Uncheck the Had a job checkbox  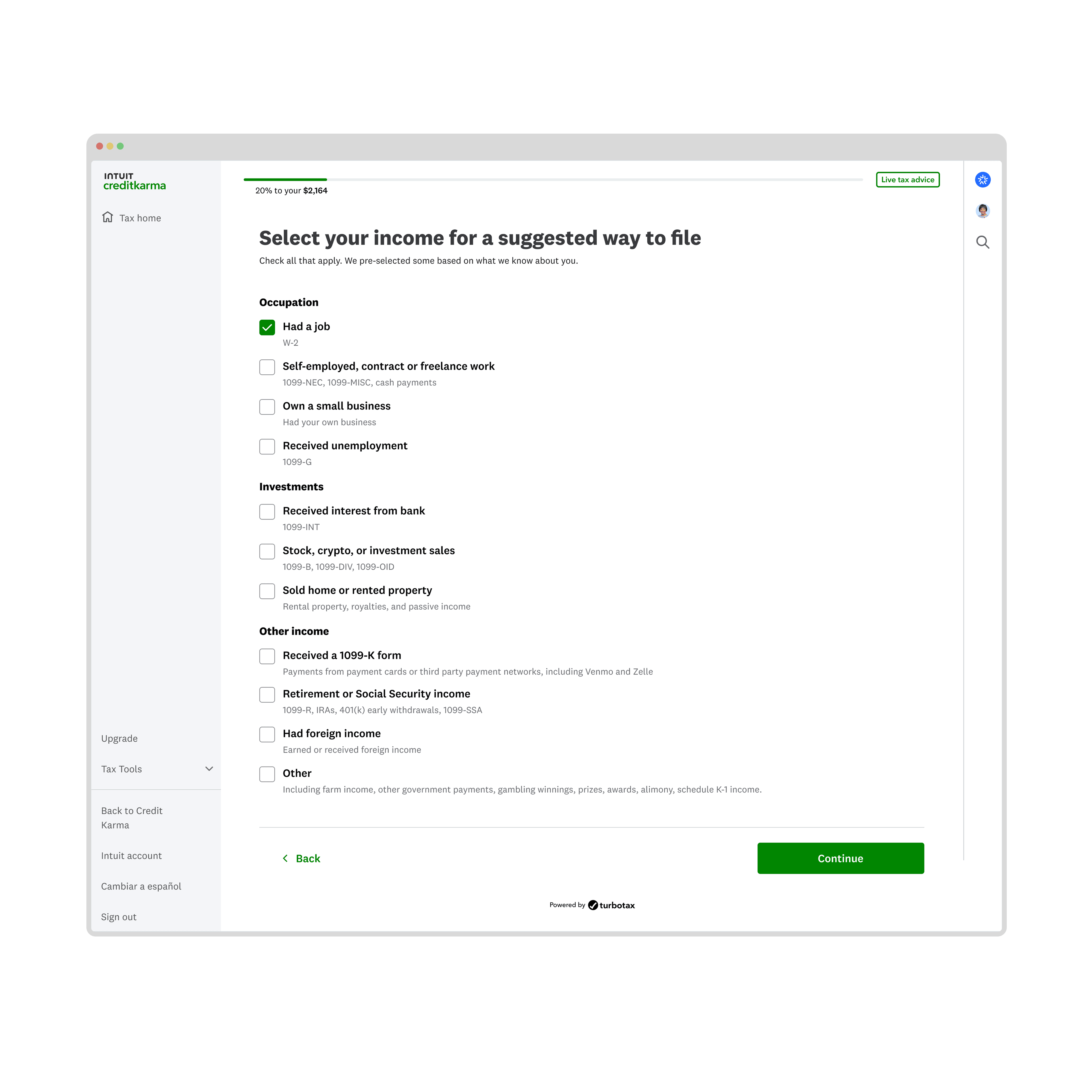coord(267,327)
